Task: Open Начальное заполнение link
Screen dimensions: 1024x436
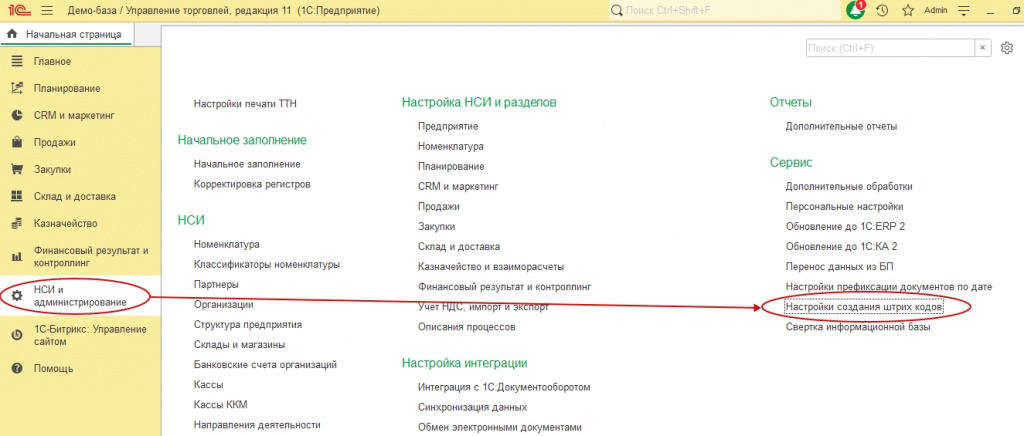Action: (247, 164)
